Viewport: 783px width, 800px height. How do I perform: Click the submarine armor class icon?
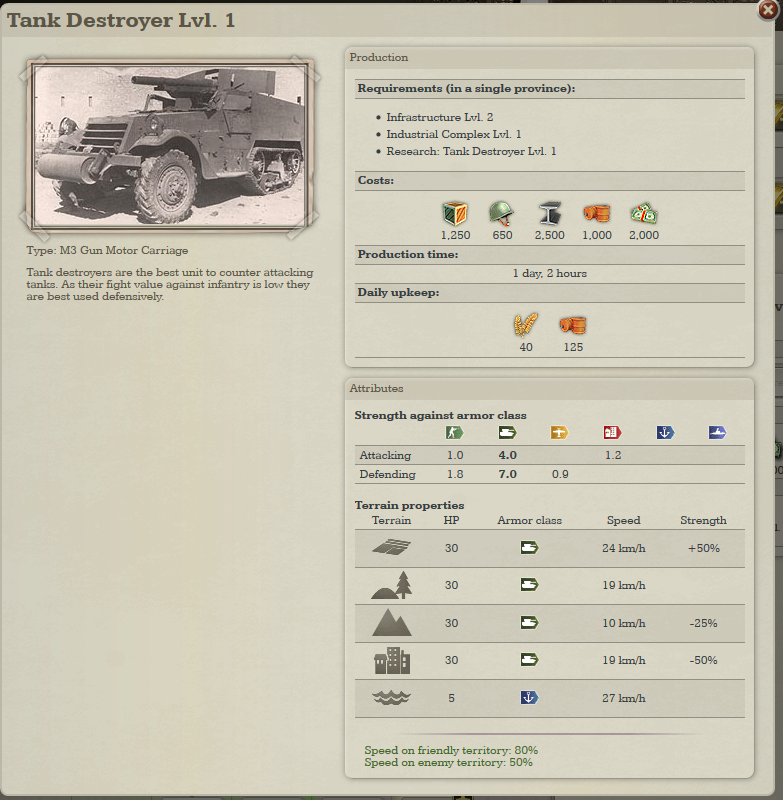[x=717, y=433]
